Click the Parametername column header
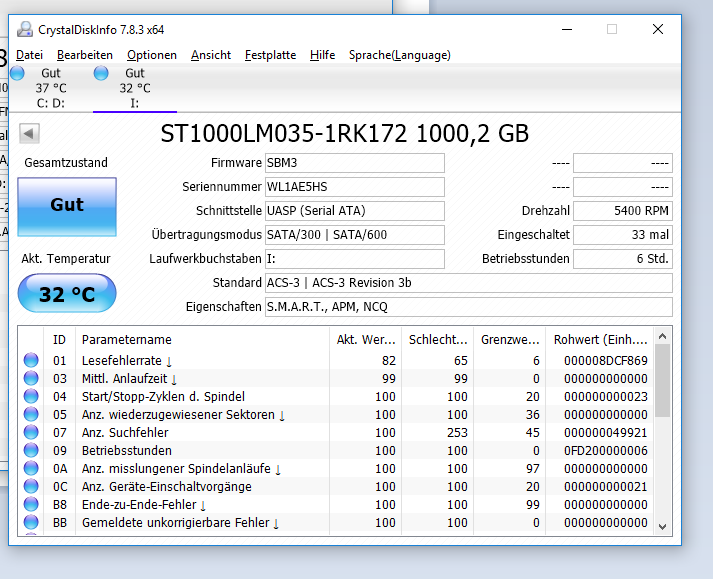 (202, 340)
